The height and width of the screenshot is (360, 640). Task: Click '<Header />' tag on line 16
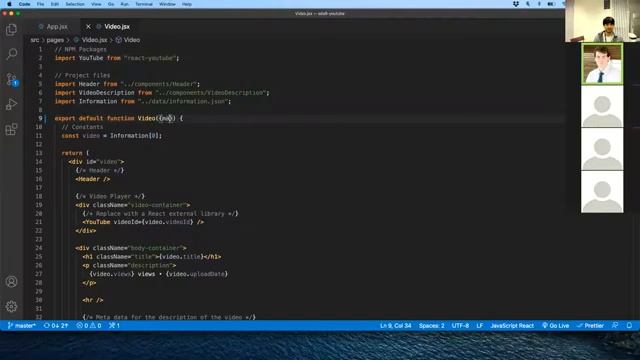pyautogui.click(x=93, y=179)
